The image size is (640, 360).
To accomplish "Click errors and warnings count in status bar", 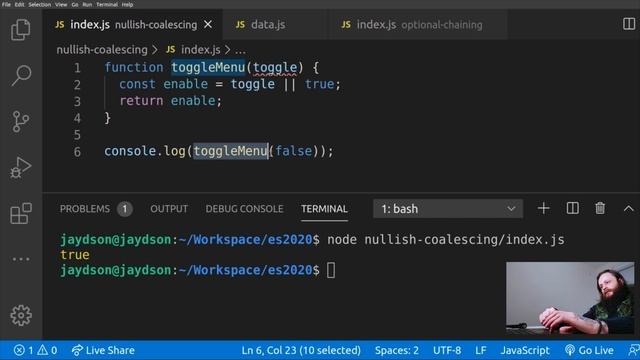I will pyautogui.click(x=36, y=350).
